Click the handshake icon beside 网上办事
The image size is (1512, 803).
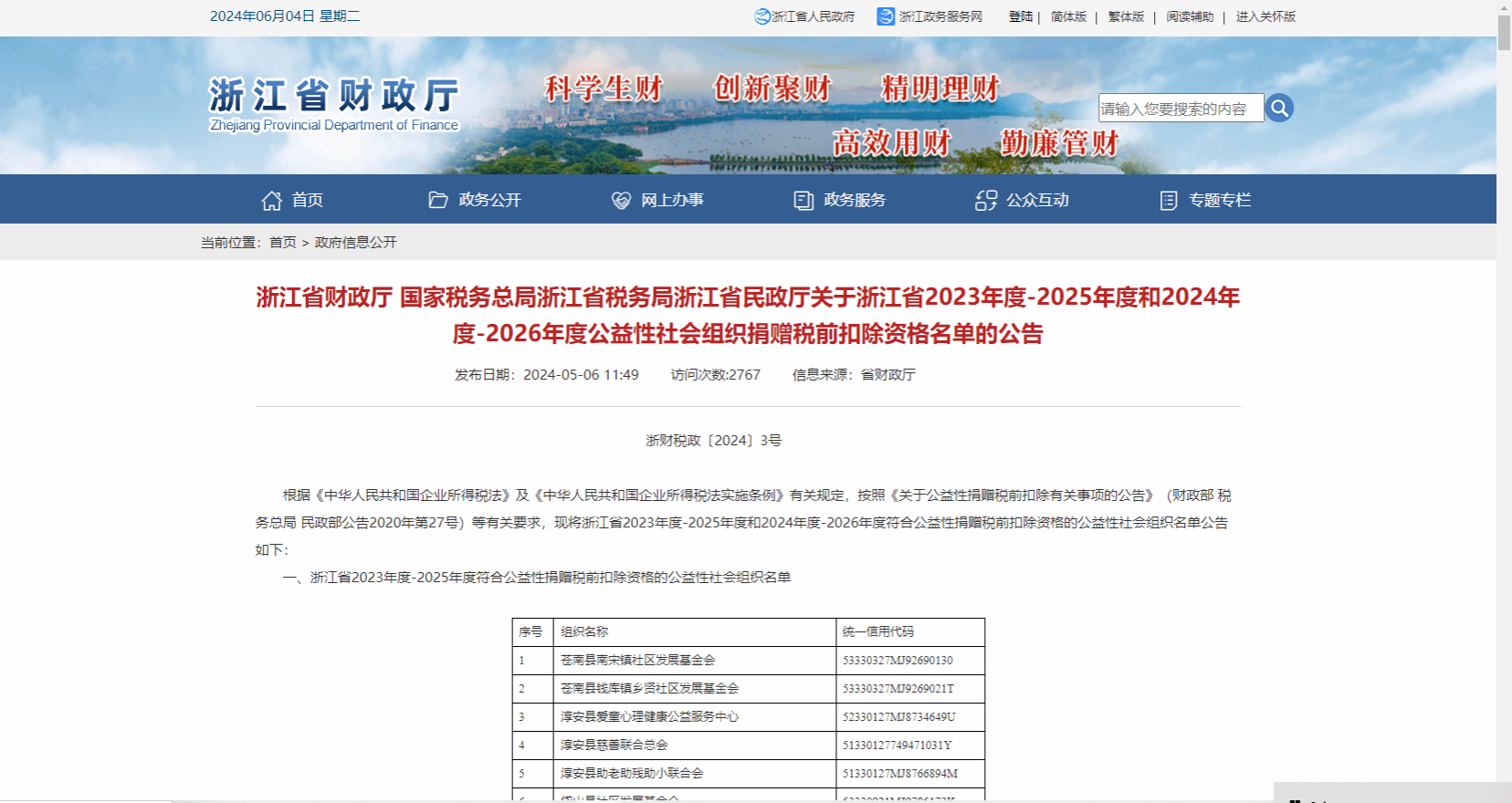(x=621, y=201)
